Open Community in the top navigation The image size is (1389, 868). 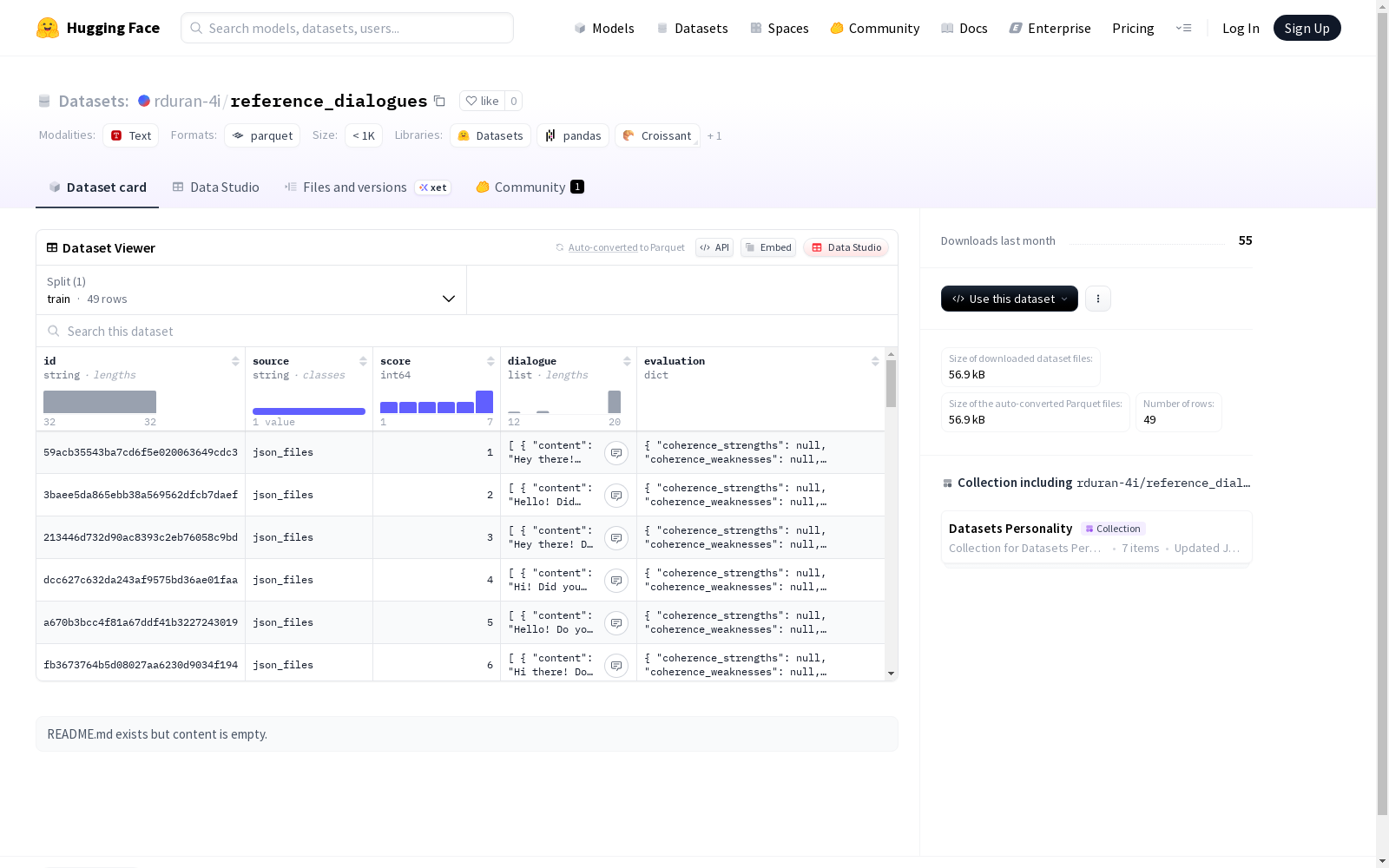pos(875,28)
